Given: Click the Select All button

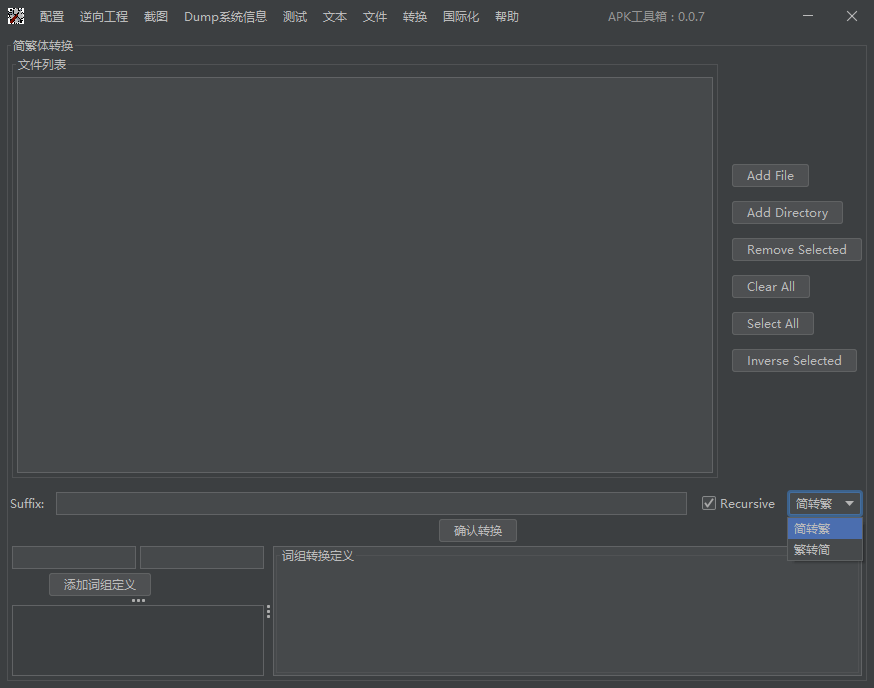Looking at the screenshot, I should tap(772, 324).
